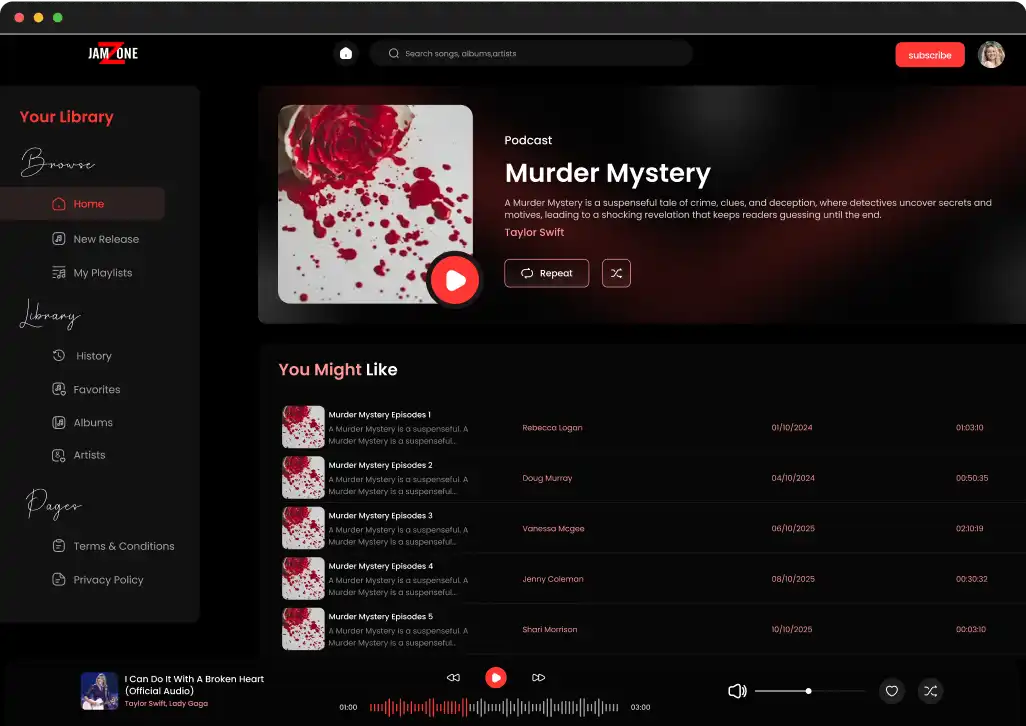
Task: Open the Privacy Policy page
Action: pyautogui.click(x=97, y=579)
